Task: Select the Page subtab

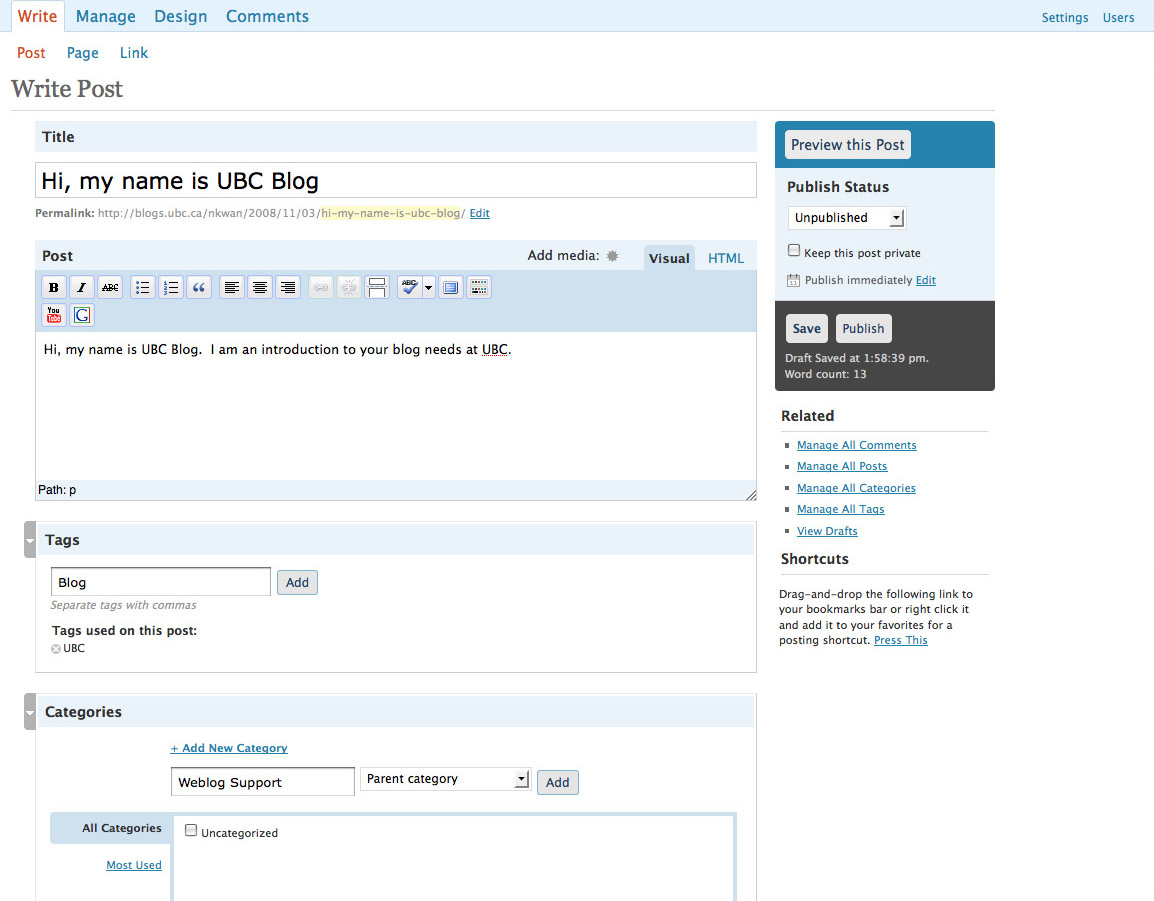Action: [x=82, y=53]
